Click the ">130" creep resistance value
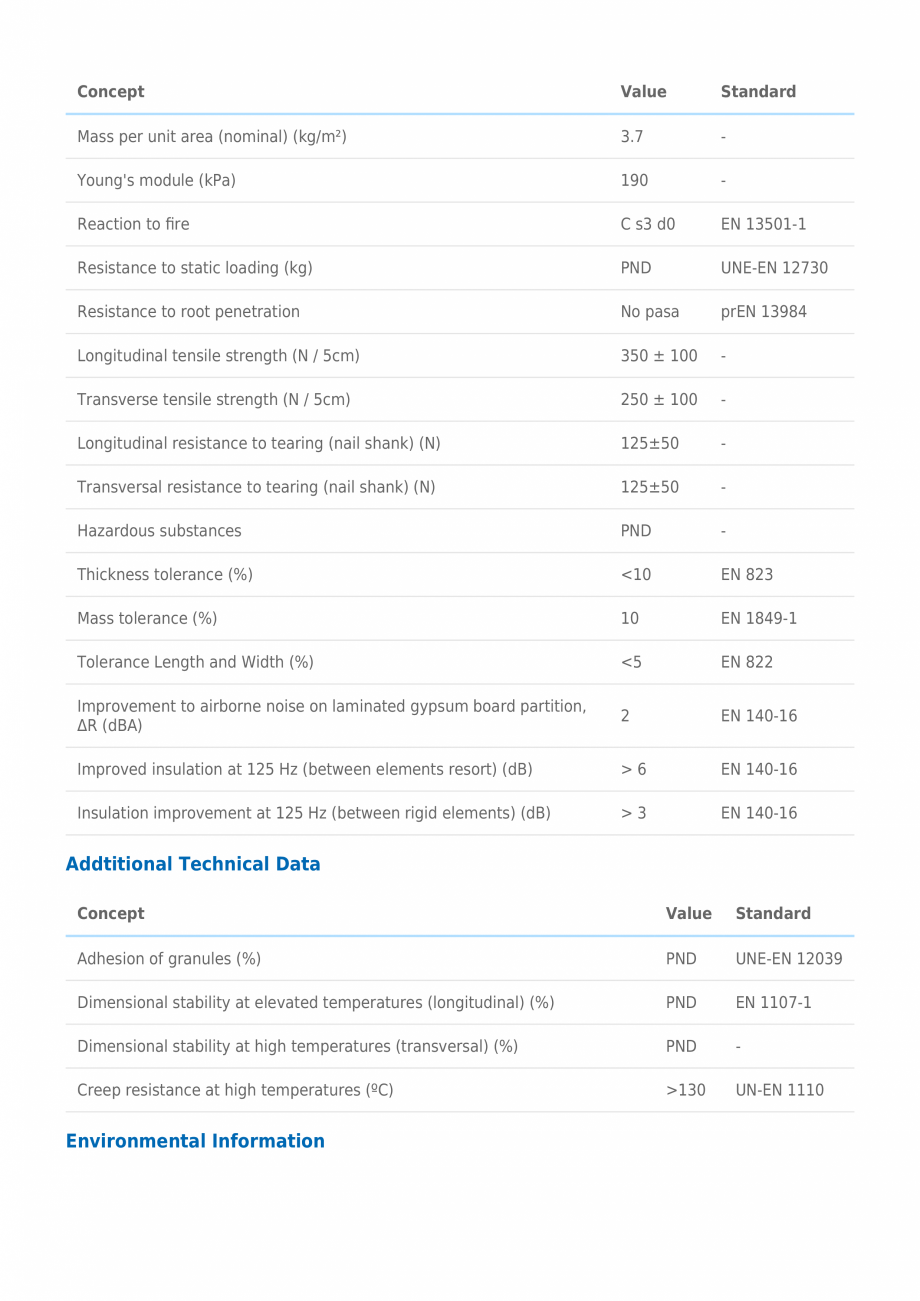Image resolution: width=920 pixels, height=1301 pixels. (685, 1090)
